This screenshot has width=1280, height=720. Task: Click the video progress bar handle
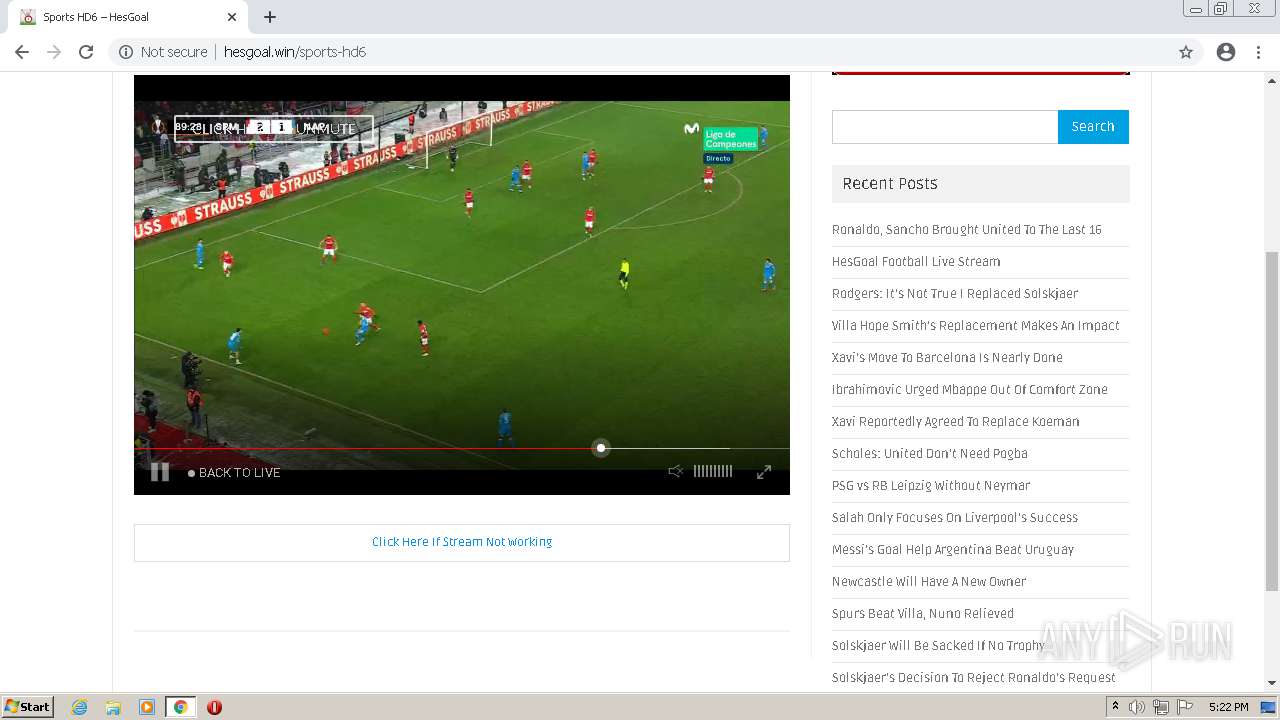[x=601, y=448]
